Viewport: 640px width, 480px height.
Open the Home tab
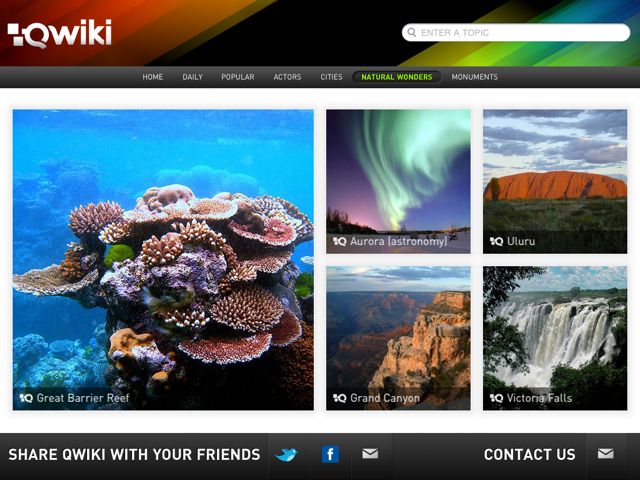pos(153,77)
